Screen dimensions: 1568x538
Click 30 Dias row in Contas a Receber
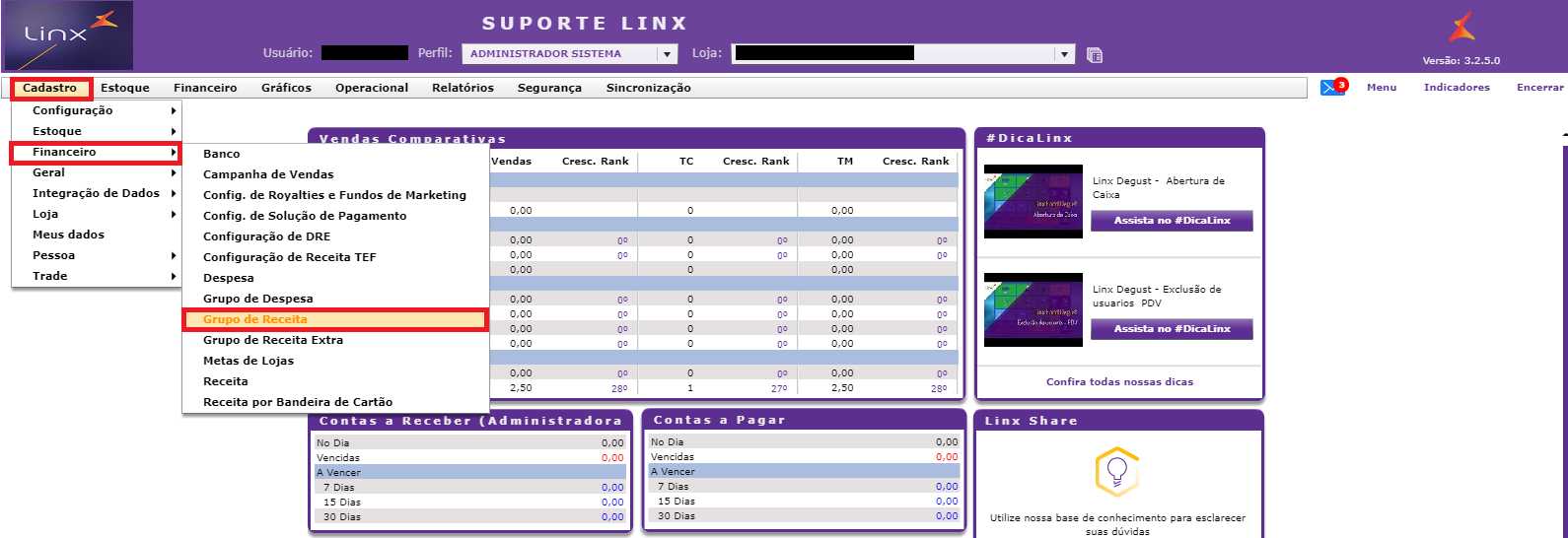(x=470, y=517)
